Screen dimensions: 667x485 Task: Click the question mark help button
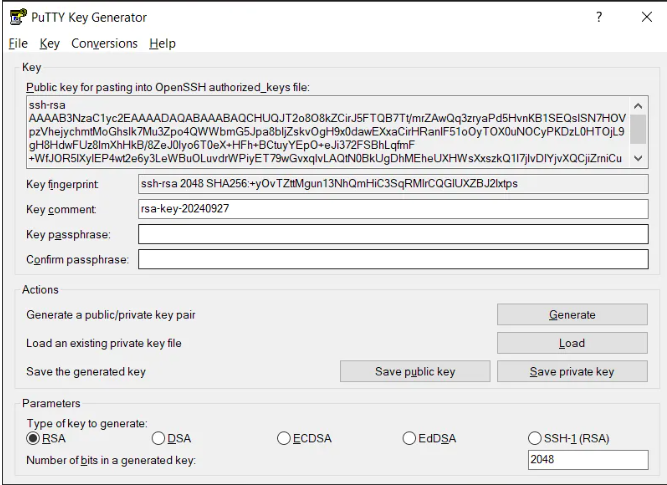click(599, 17)
